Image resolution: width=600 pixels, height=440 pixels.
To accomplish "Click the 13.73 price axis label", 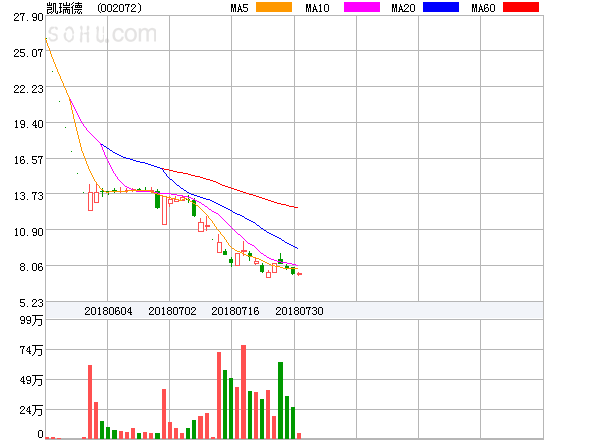I will pos(28,196).
